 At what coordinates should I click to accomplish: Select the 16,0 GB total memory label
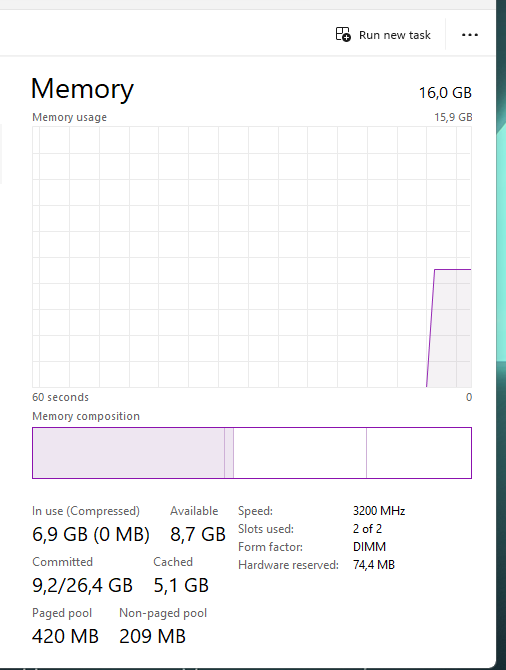pos(445,93)
